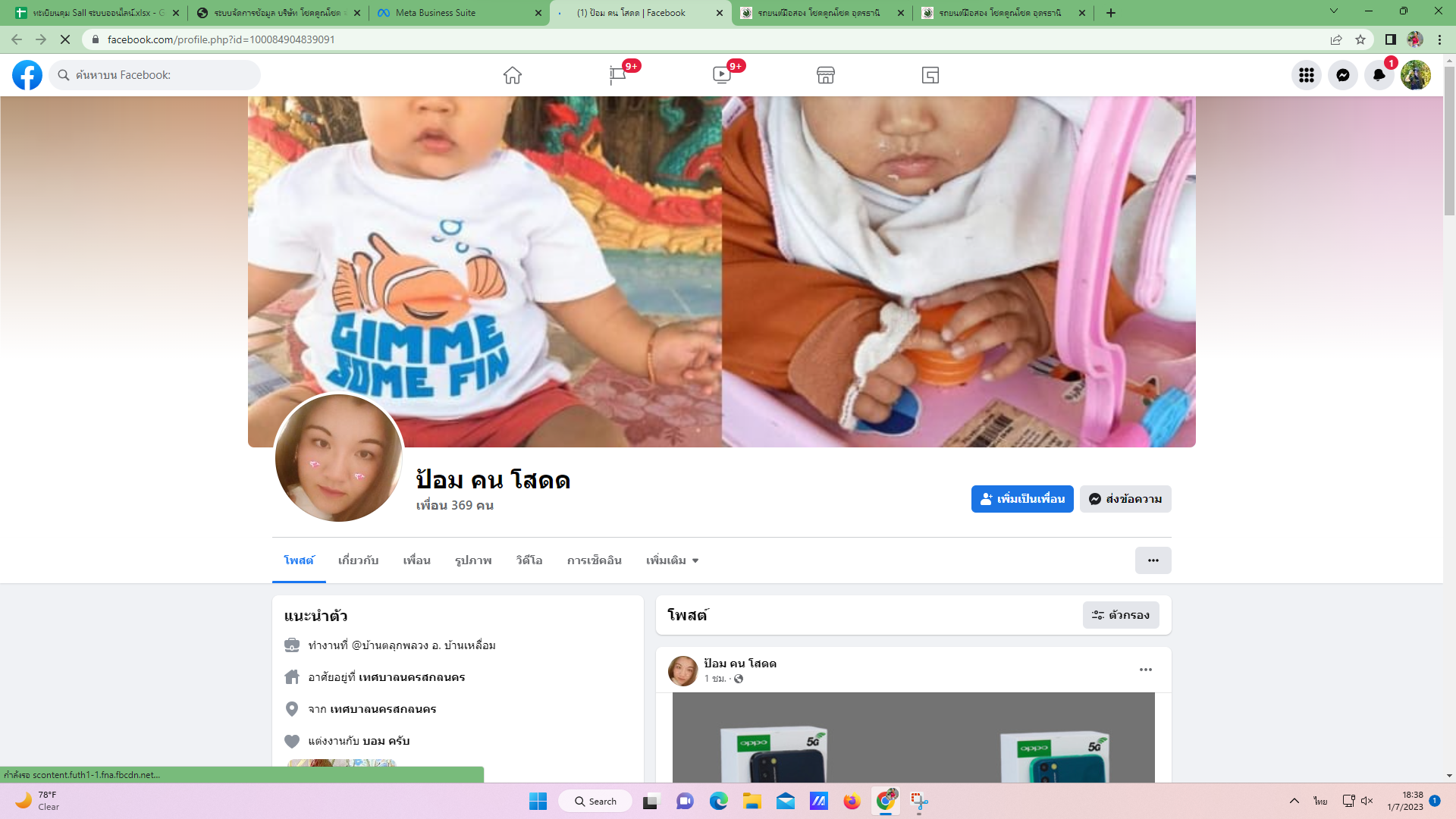Open profile three-dots options menu
The image size is (1456, 819).
tap(1153, 560)
